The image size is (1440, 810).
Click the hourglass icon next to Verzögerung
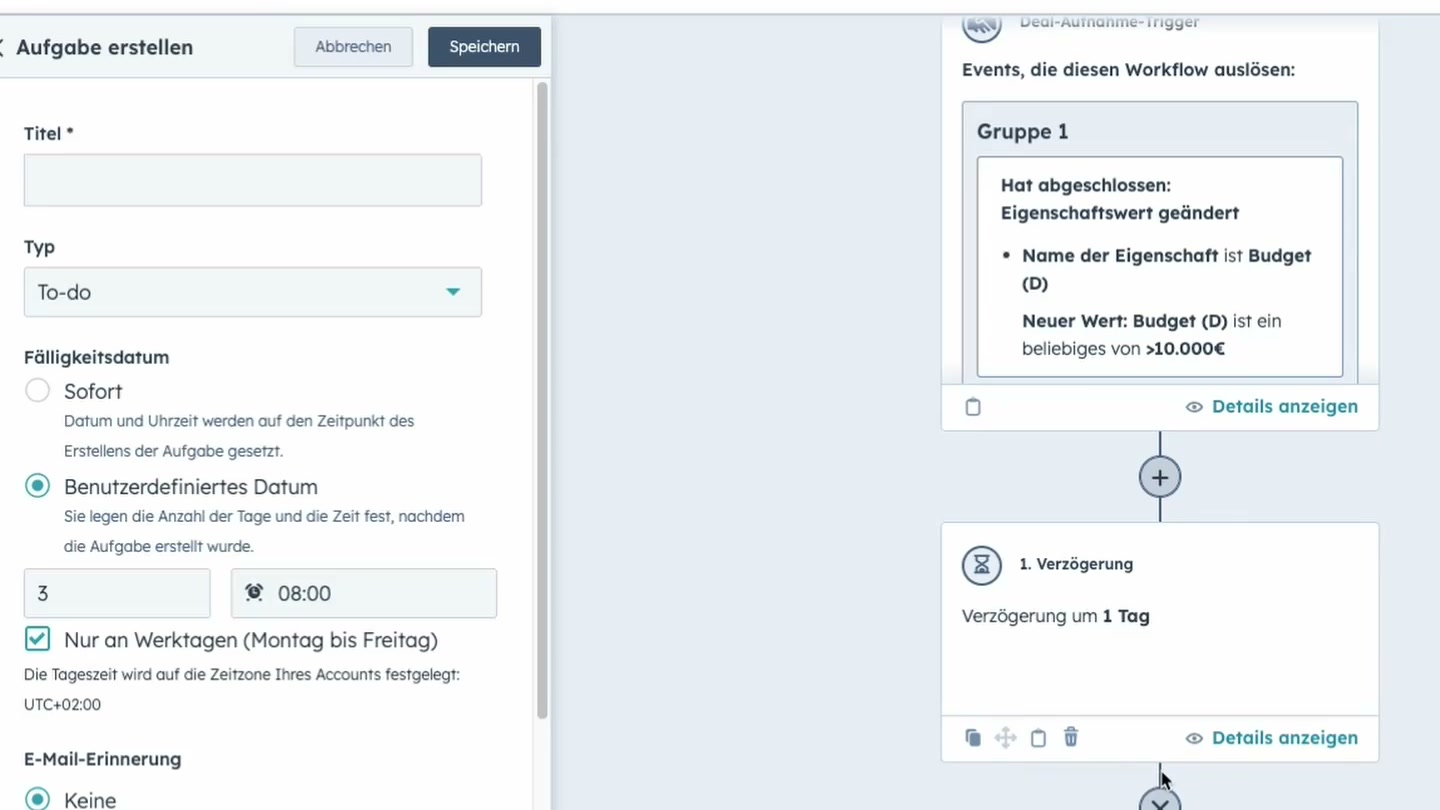(981, 565)
